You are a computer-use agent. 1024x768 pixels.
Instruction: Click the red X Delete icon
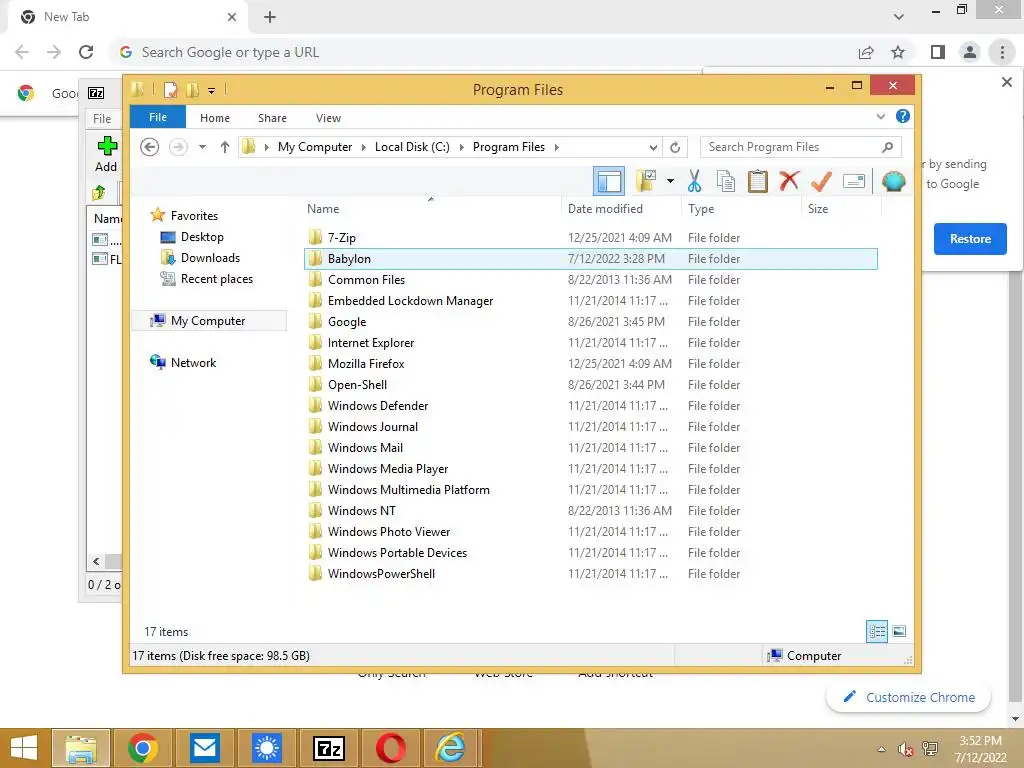click(789, 180)
